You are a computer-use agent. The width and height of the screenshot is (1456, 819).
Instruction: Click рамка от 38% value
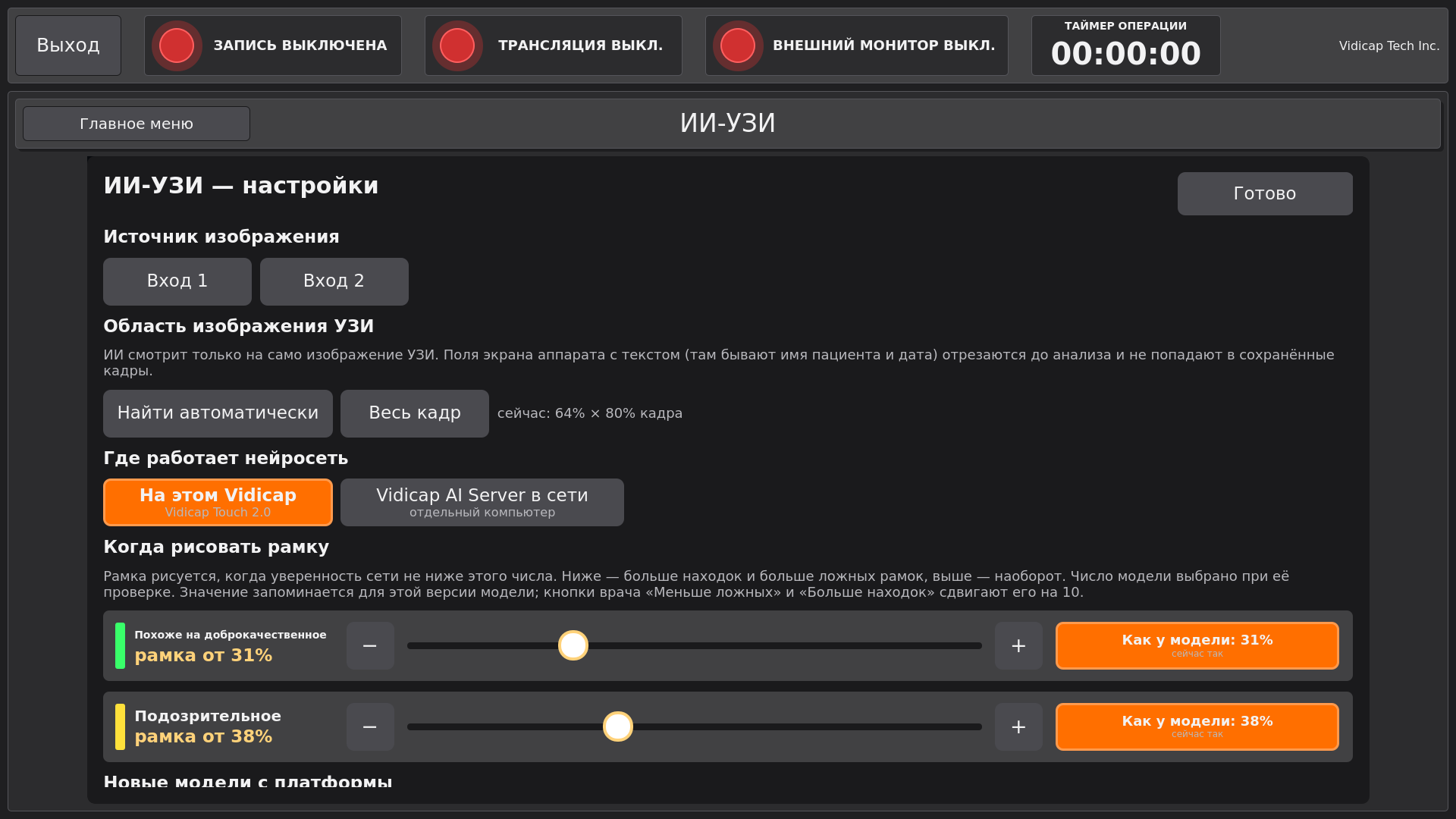click(x=203, y=736)
